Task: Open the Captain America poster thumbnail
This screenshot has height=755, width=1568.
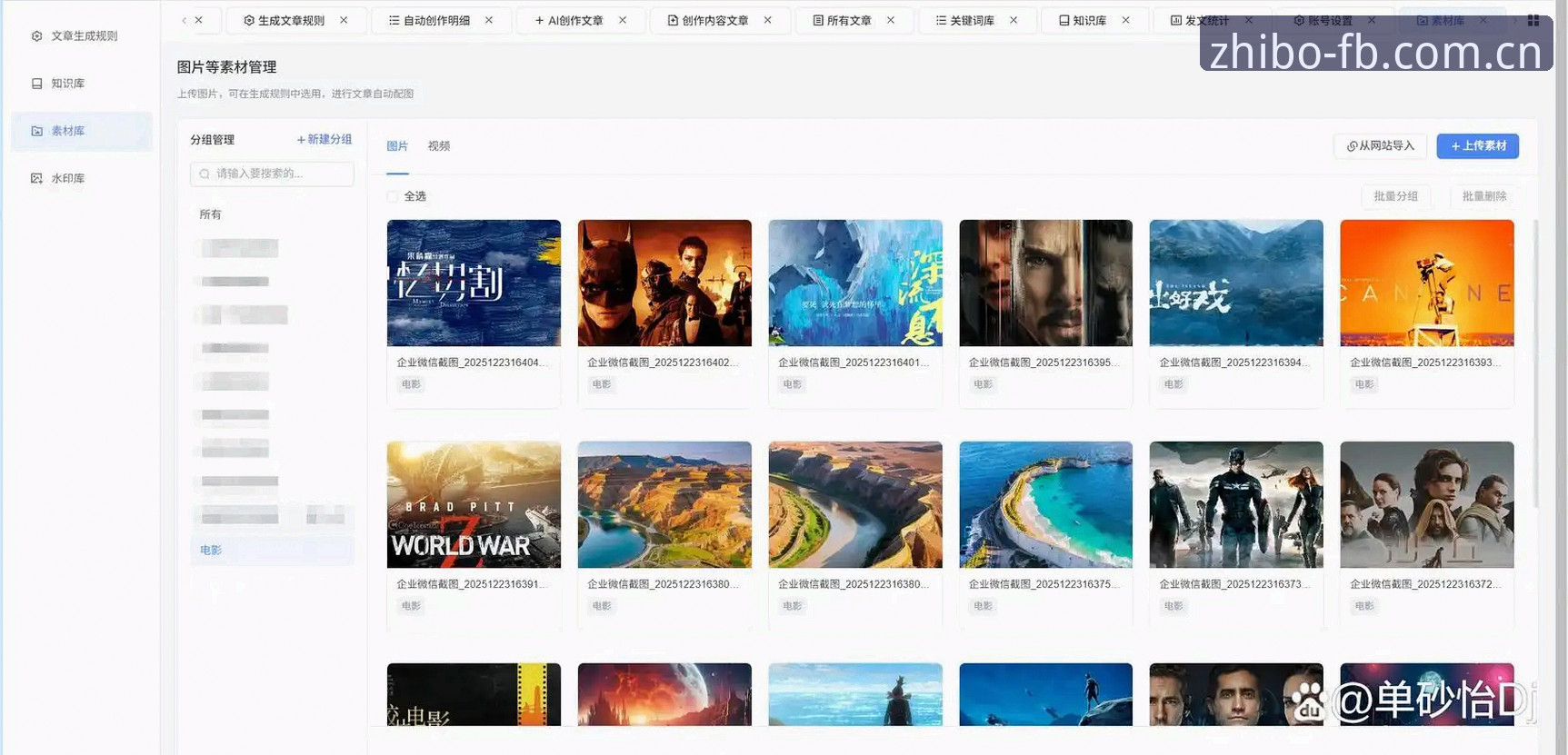Action: coord(1236,505)
